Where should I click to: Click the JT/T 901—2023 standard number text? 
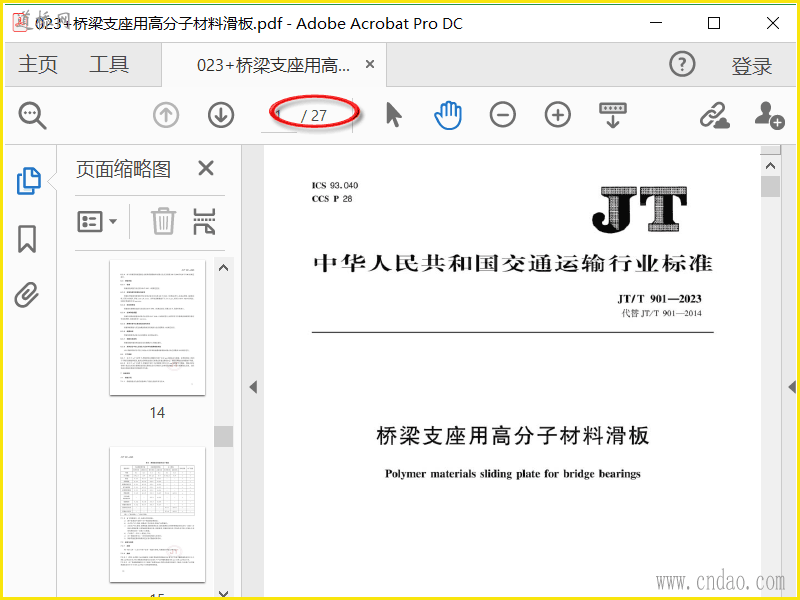tap(659, 298)
